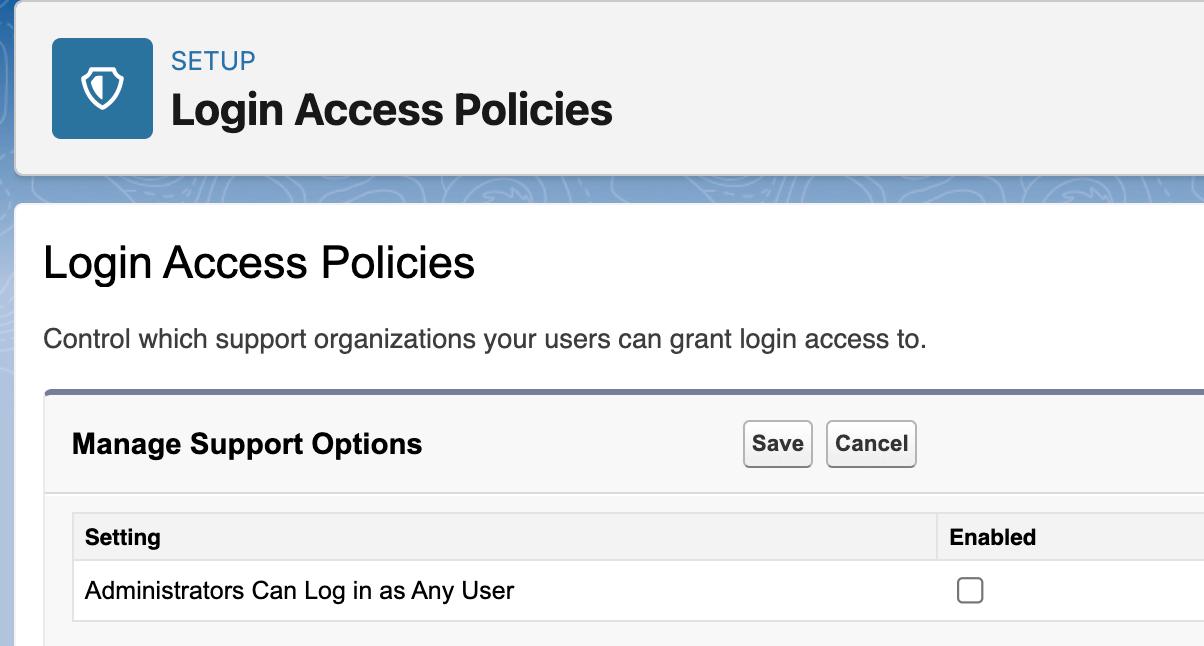Click the large Login Access Policies page heading

click(x=259, y=263)
